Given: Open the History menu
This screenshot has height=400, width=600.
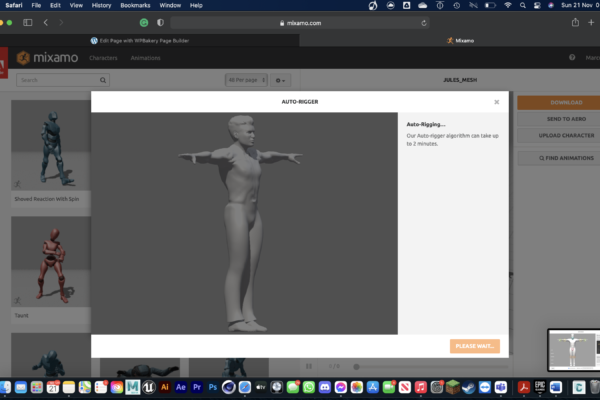Looking at the screenshot, I should pos(101,5).
